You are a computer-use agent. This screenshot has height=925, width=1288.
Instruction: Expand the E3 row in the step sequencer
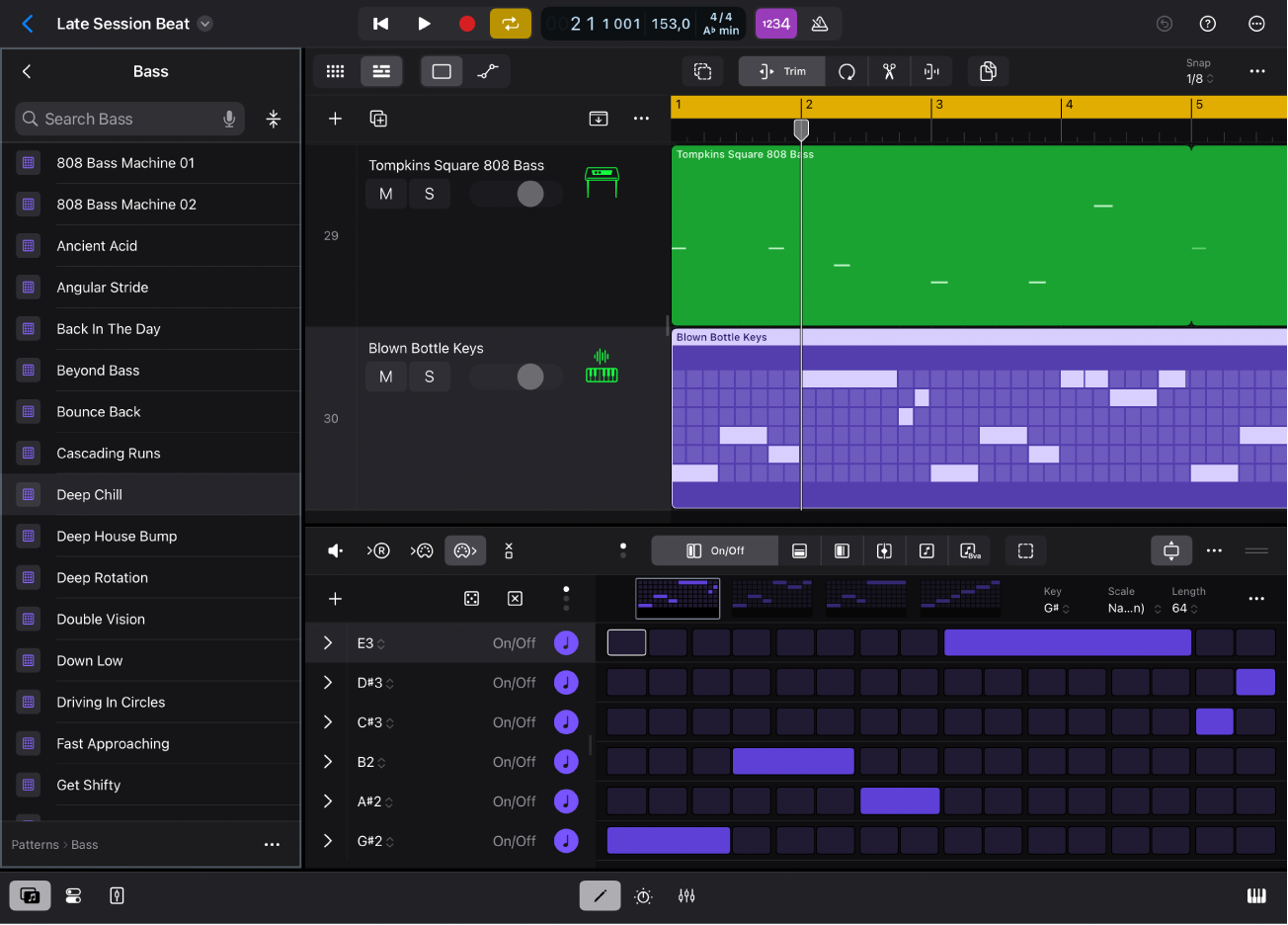point(327,642)
